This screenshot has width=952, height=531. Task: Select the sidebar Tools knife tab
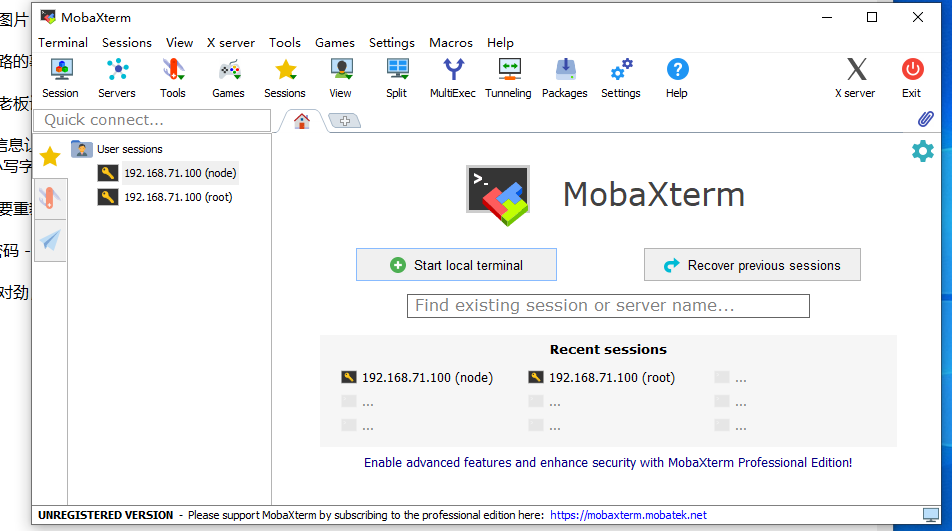(50, 198)
